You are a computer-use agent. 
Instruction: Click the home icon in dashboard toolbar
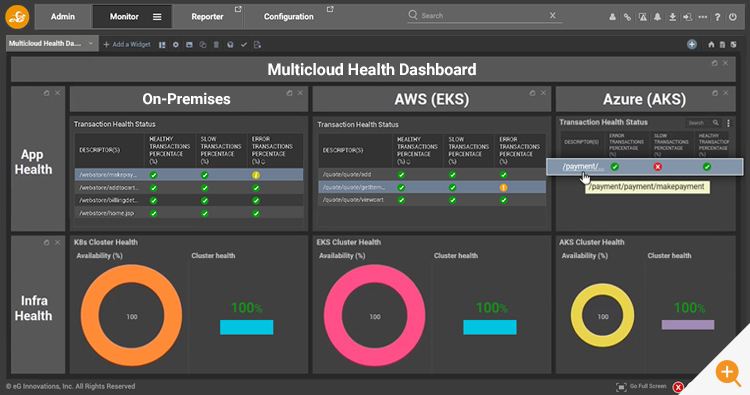pyautogui.click(x=711, y=44)
